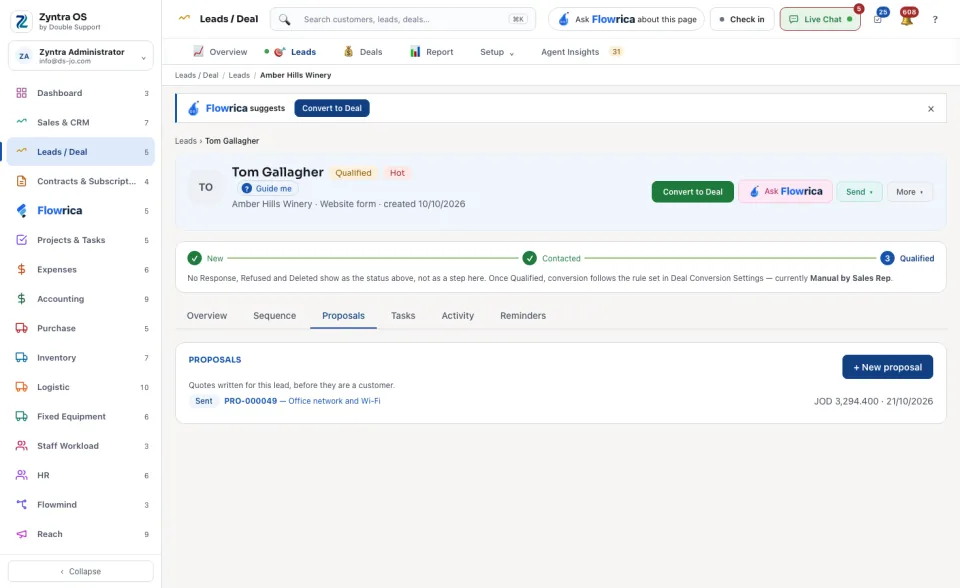Open the Dashboard sidebar icon
960x588 pixels.
pyautogui.click(x=21, y=93)
